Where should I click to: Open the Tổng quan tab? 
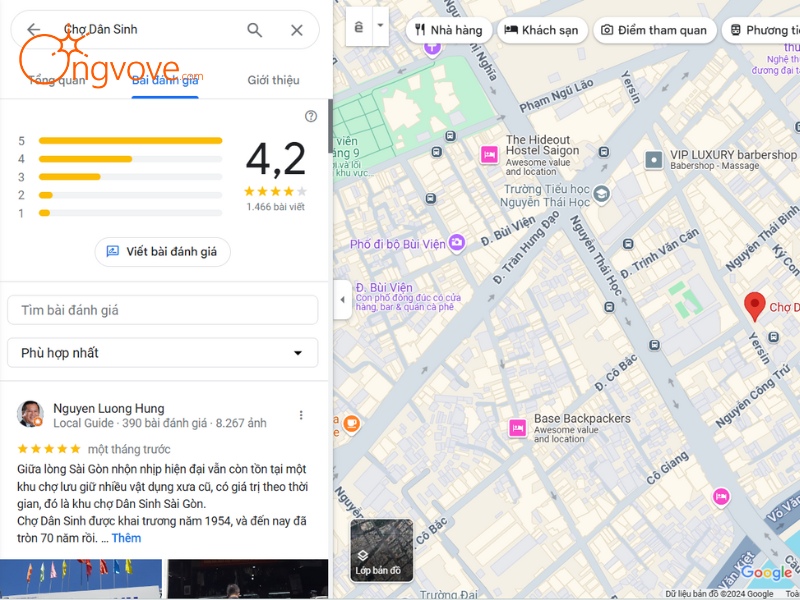tap(57, 80)
